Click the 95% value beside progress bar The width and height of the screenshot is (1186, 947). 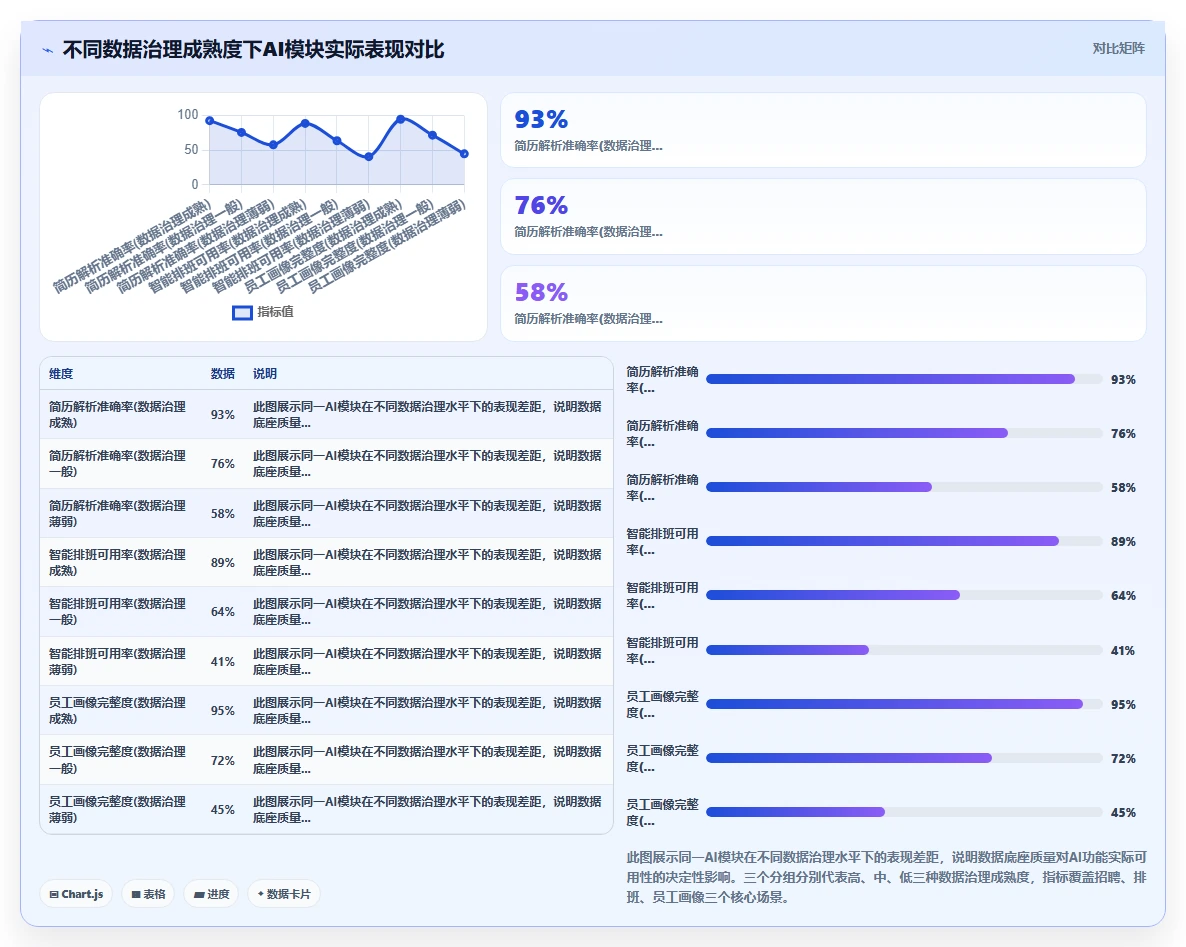tap(1123, 704)
